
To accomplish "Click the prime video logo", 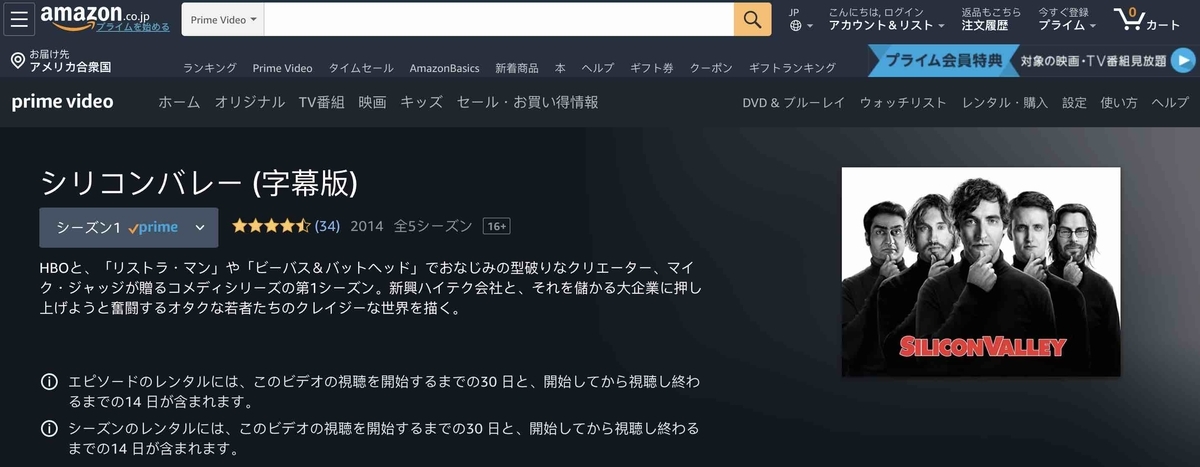I will tap(62, 102).
